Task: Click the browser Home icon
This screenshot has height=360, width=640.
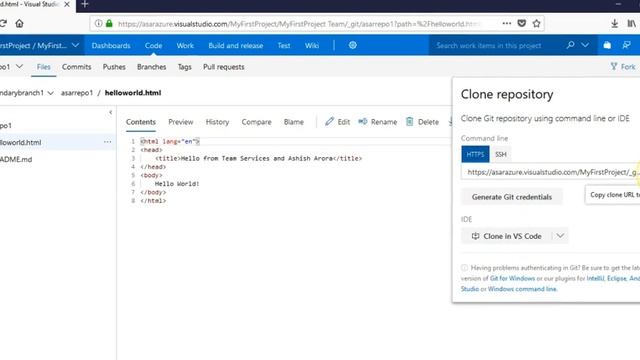Action: click(x=19, y=23)
